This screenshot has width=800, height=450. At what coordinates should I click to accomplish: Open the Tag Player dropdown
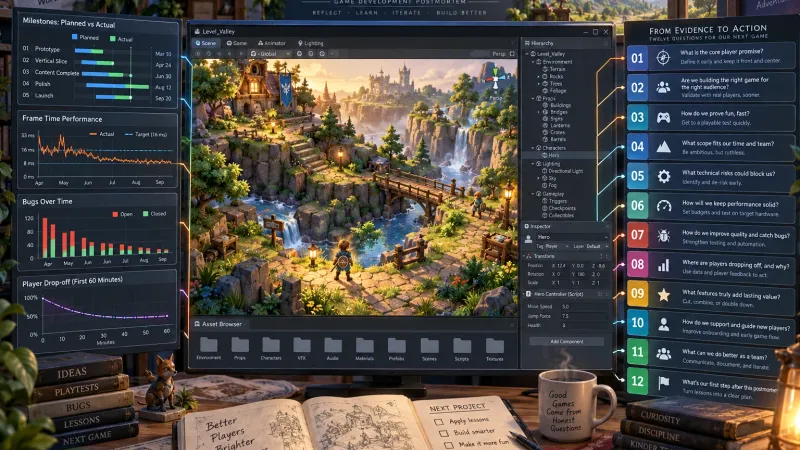tap(552, 246)
